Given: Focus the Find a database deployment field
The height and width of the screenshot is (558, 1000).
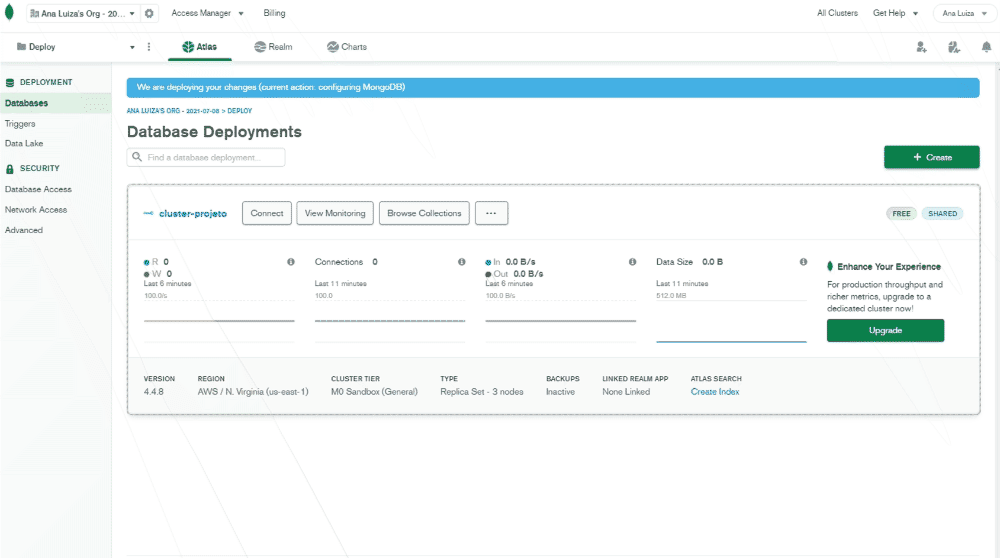Looking at the screenshot, I should pyautogui.click(x=206, y=158).
